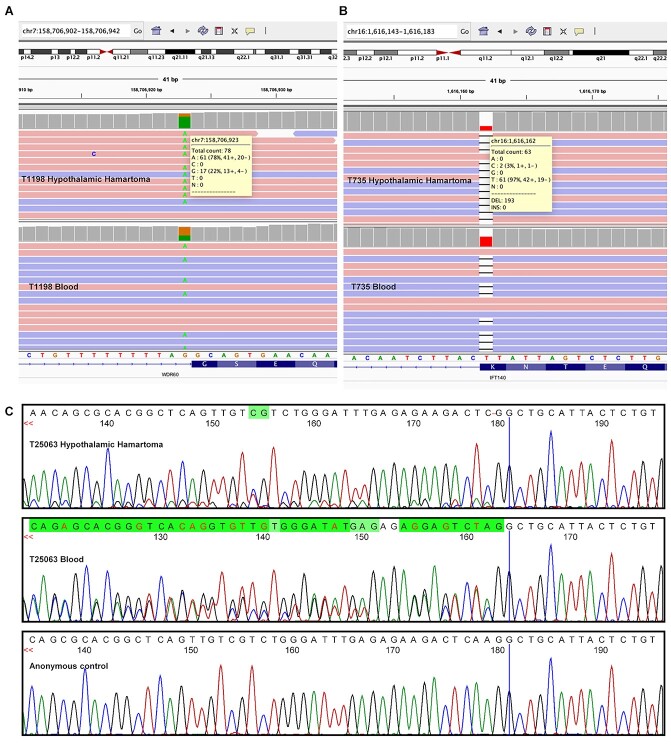The image size is (671, 750).
Task: Click the N amino acid box in IFT140 track
Action: point(526,367)
